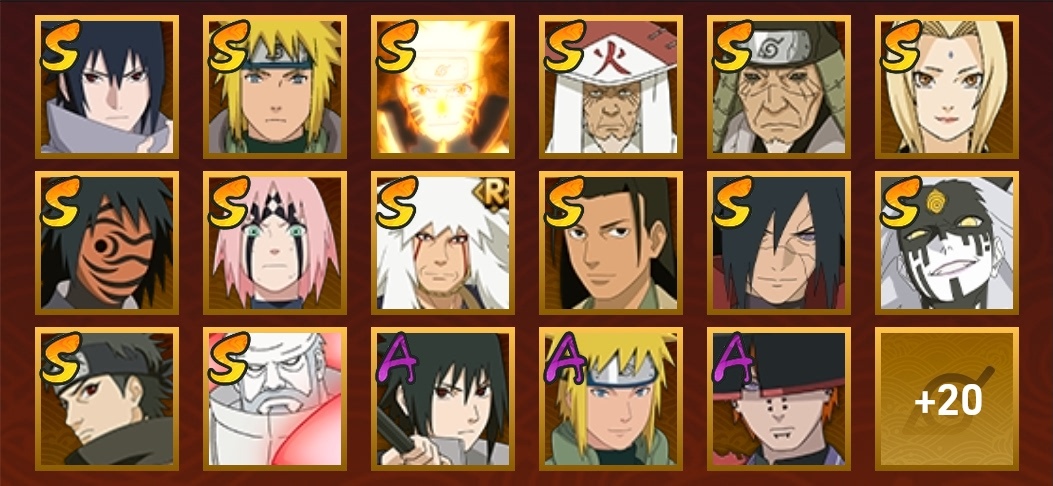
Task: Show the +20 more characters tile
Action: [946, 399]
